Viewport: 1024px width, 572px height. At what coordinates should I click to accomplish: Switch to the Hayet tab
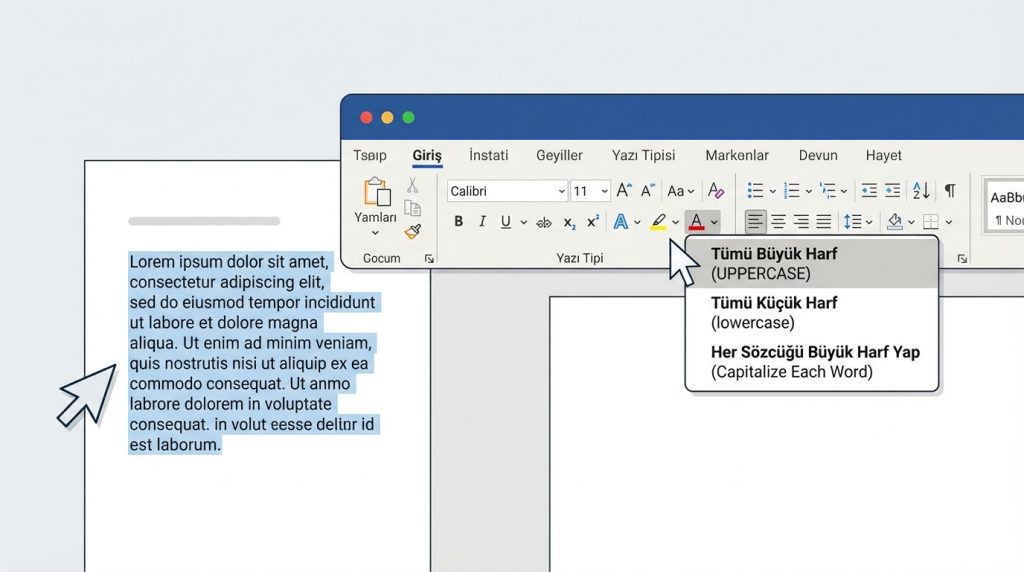click(x=884, y=155)
